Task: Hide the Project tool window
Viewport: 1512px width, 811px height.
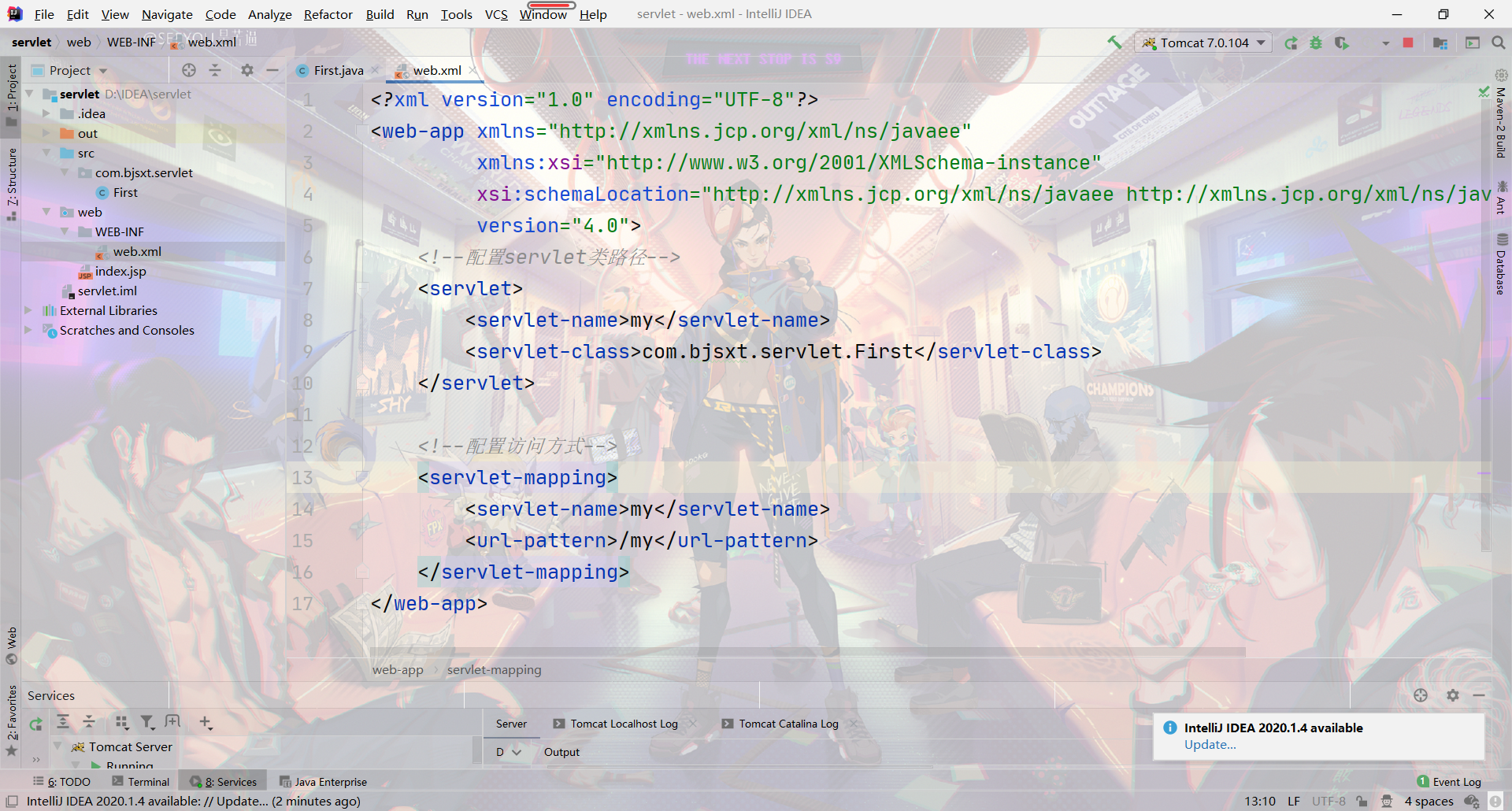Action: point(272,70)
